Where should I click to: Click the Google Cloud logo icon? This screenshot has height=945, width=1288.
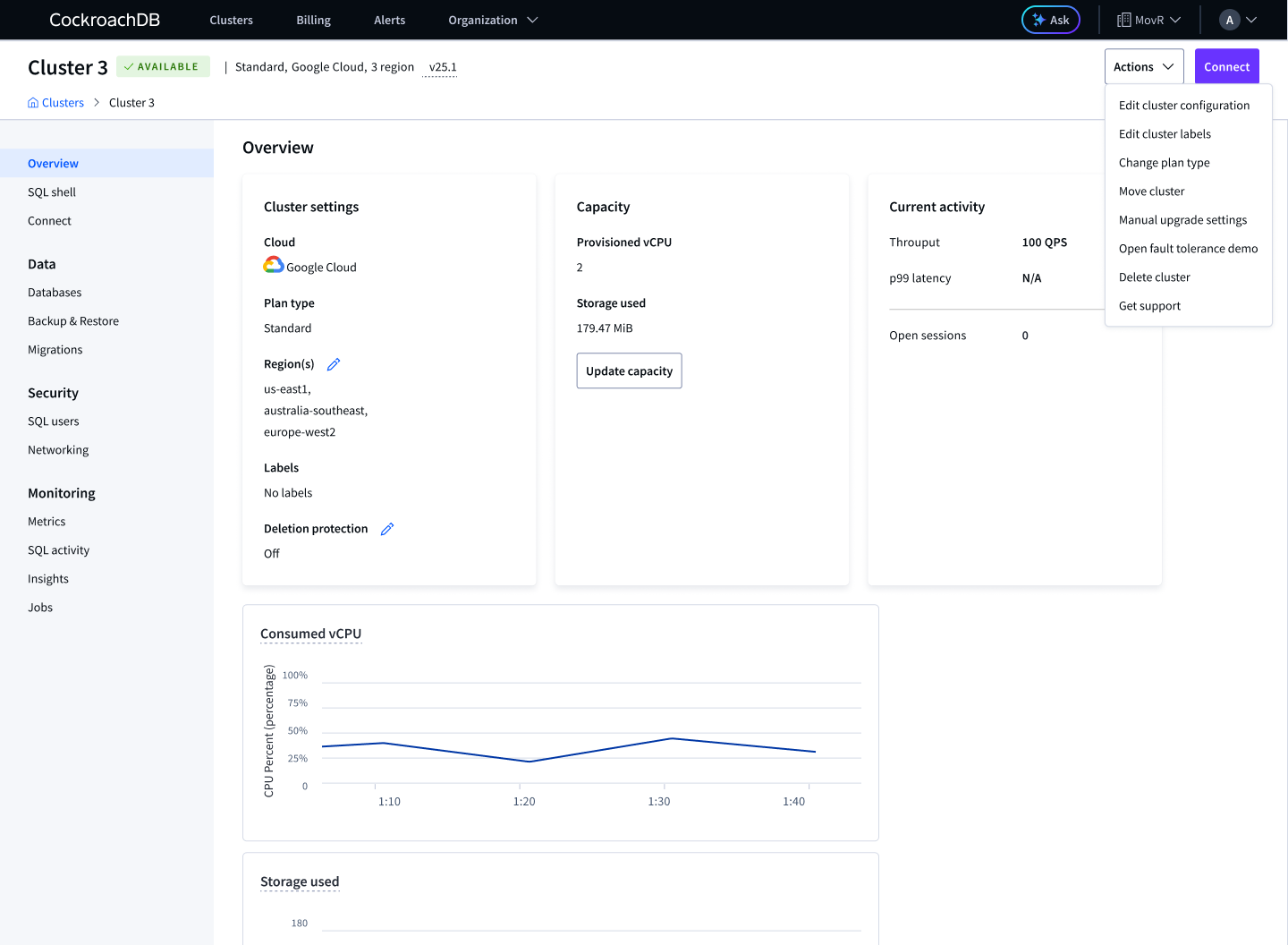coord(274,265)
